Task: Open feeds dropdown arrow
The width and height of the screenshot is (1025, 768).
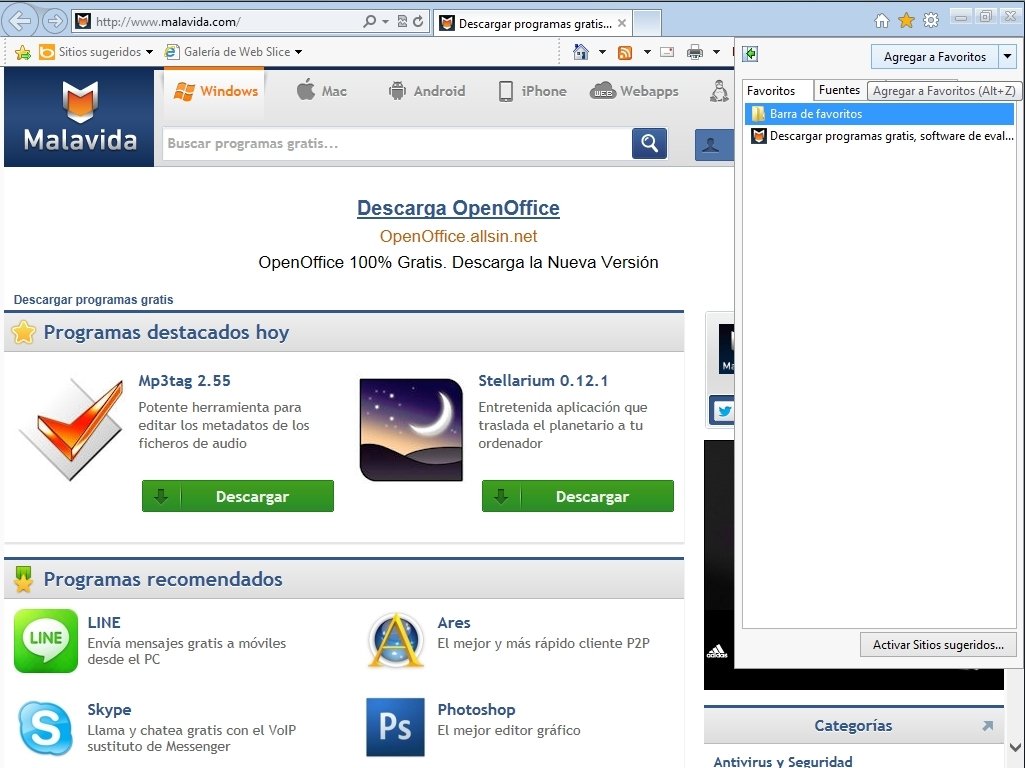Action: click(x=647, y=52)
